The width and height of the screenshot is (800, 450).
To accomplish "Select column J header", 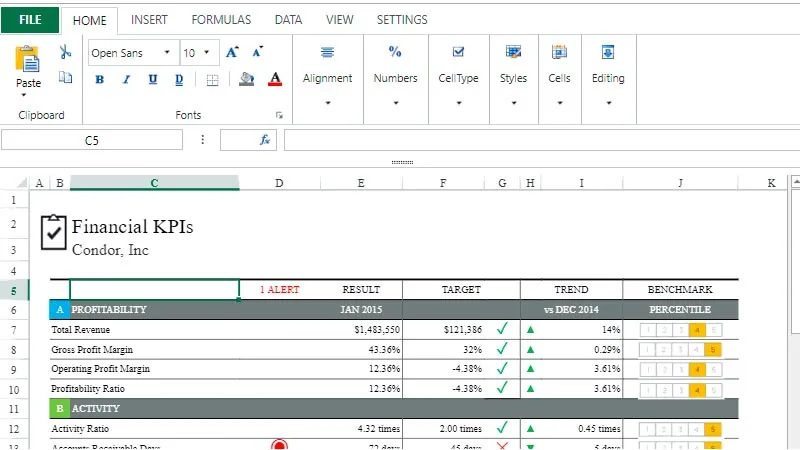I will point(680,183).
